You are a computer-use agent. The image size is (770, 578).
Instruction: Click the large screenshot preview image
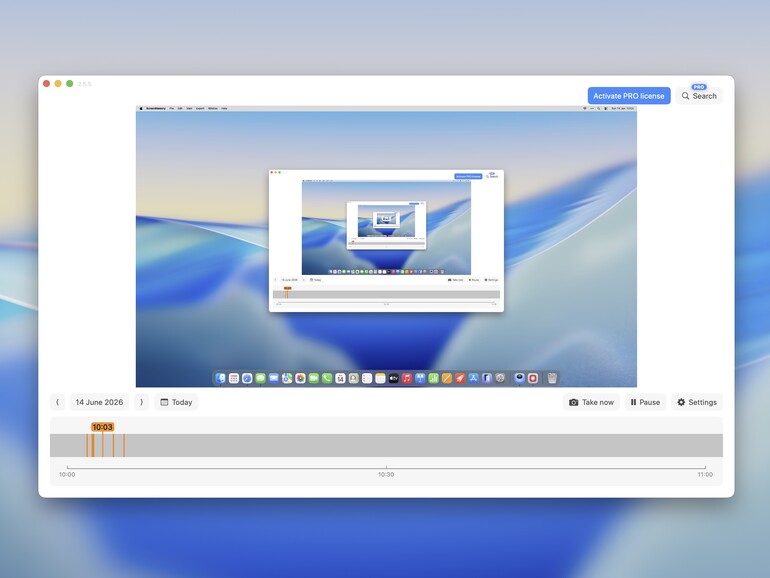click(x=386, y=247)
